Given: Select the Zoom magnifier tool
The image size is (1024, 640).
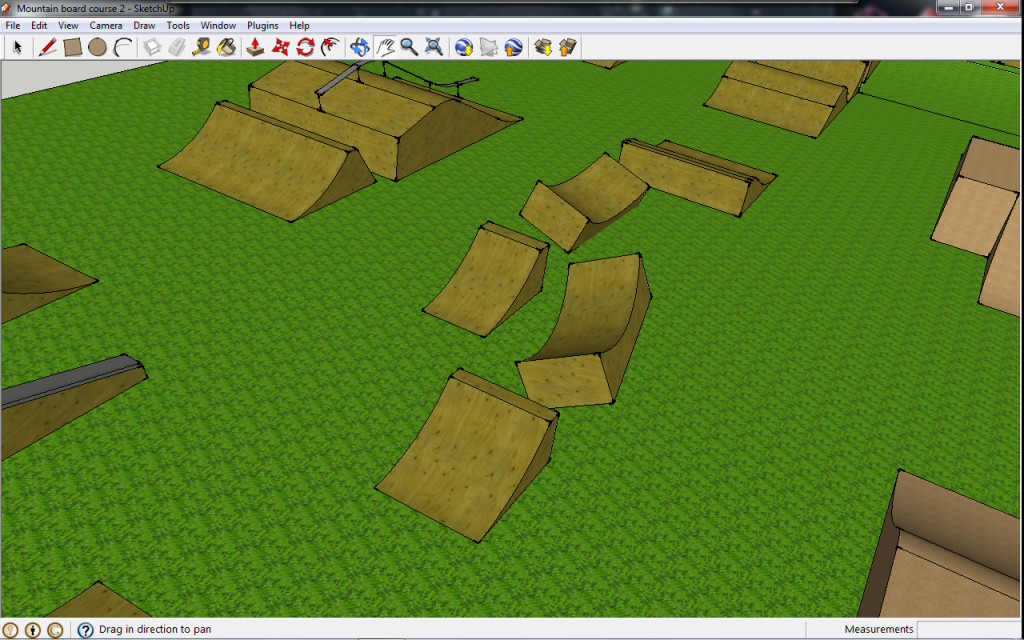Looking at the screenshot, I should [409, 47].
